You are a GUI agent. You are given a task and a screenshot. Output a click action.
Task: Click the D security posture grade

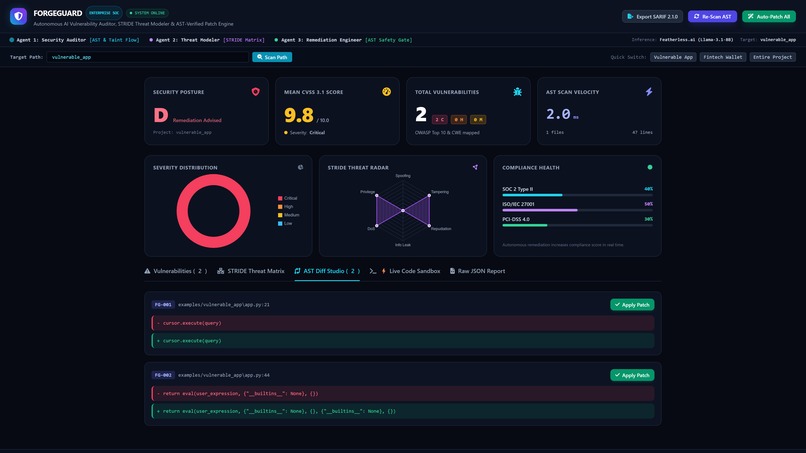(161, 115)
